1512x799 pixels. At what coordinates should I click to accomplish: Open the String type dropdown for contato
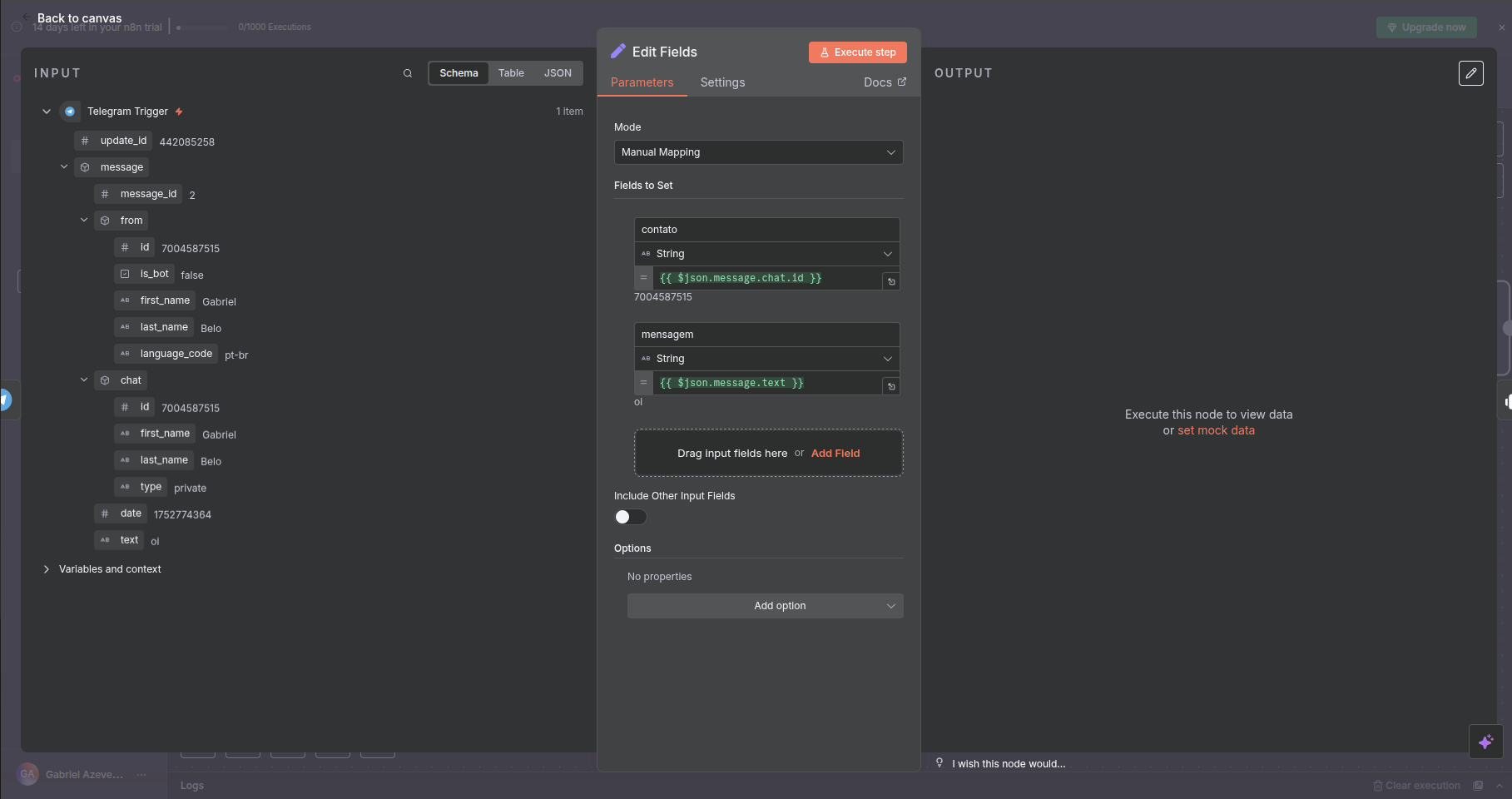pyautogui.click(x=766, y=254)
